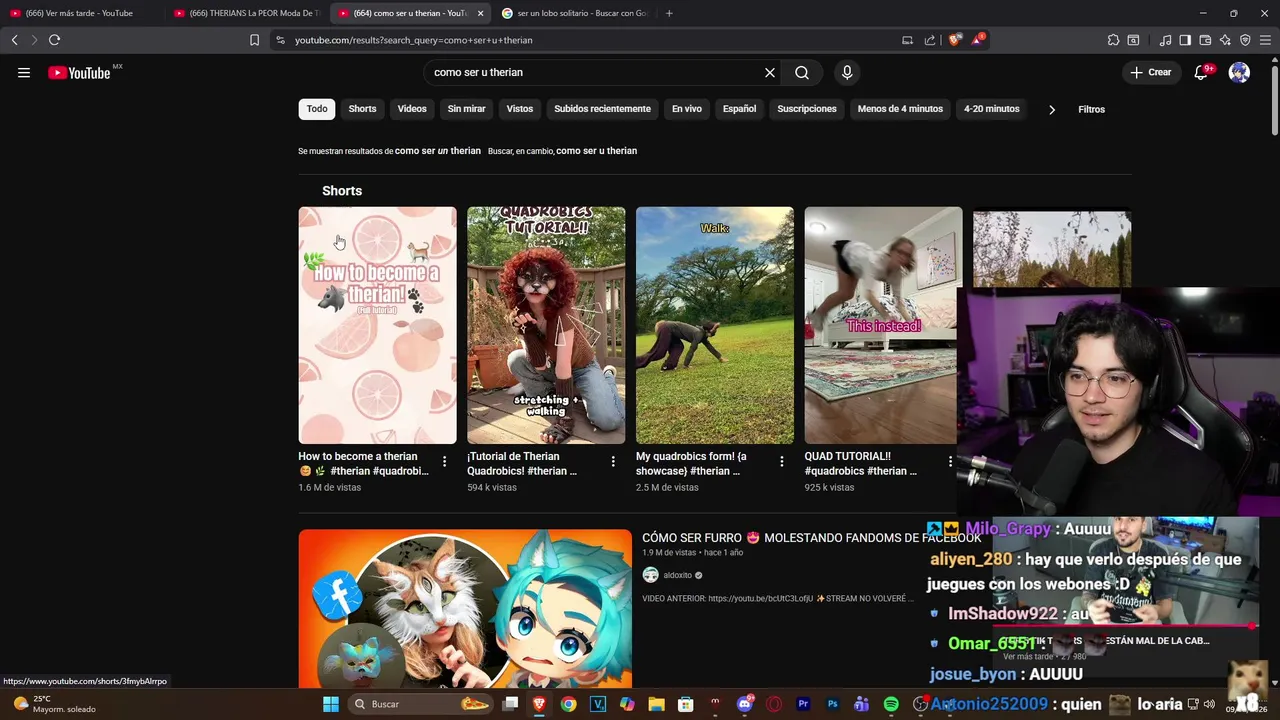Viewport: 1280px width, 720px height.
Task: Open the Leo AI sparkle icon
Action: click(1225, 40)
